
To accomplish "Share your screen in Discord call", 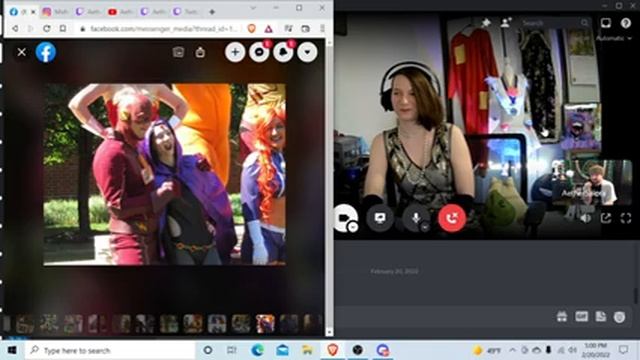I will point(380,218).
